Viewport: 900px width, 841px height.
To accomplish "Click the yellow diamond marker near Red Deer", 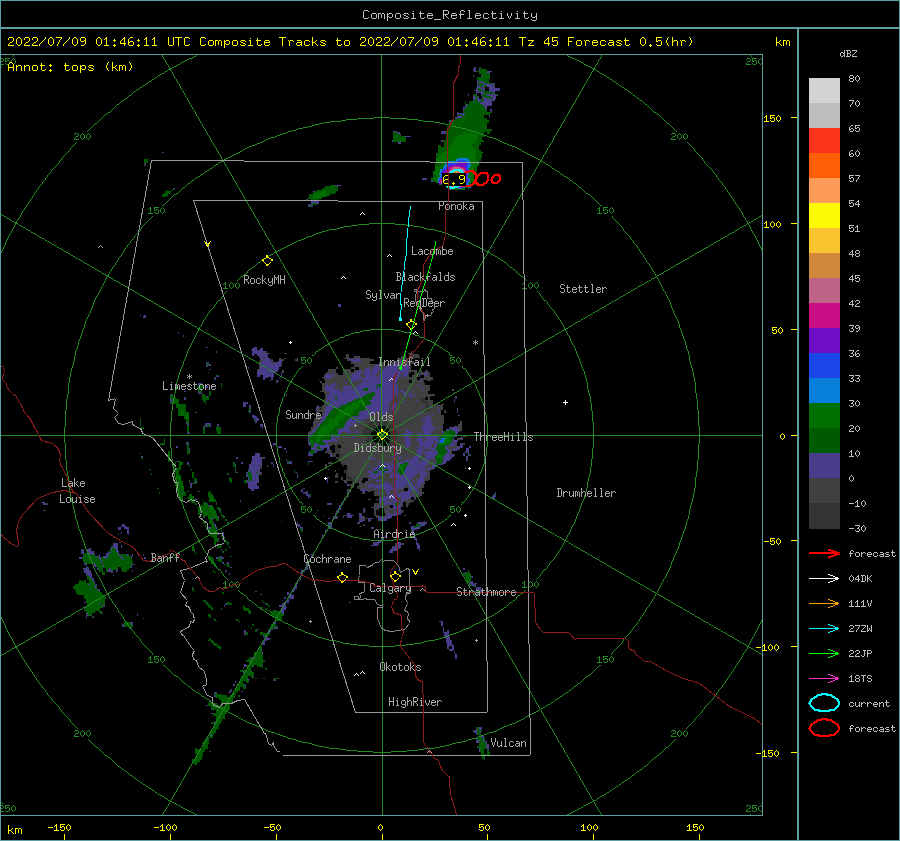I will 410,325.
